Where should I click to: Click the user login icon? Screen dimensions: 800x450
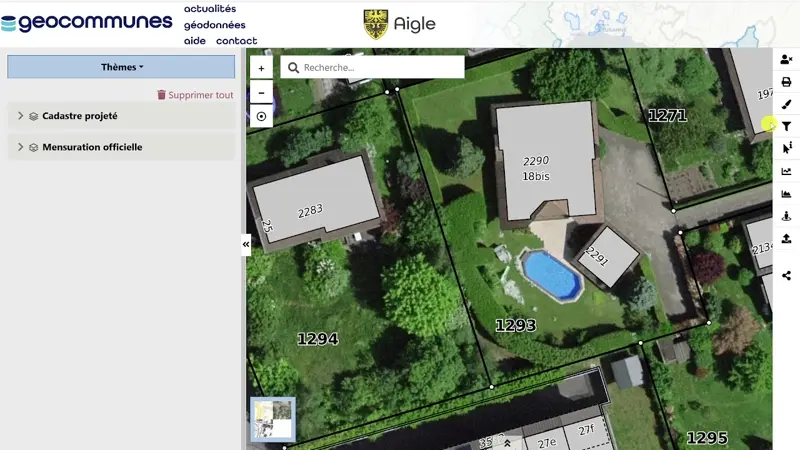coord(786,60)
